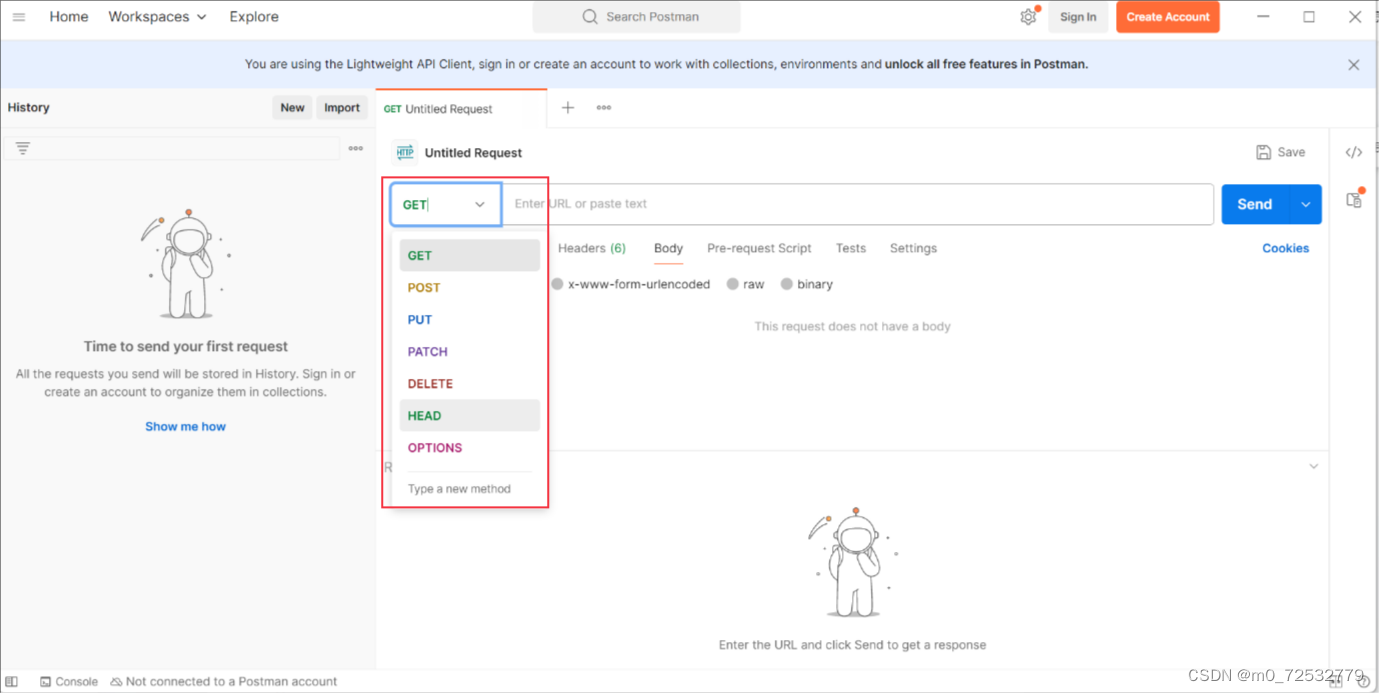Screen dimensions: 1379x693
Task: Open the Send button dropdown arrow
Action: 1306,204
